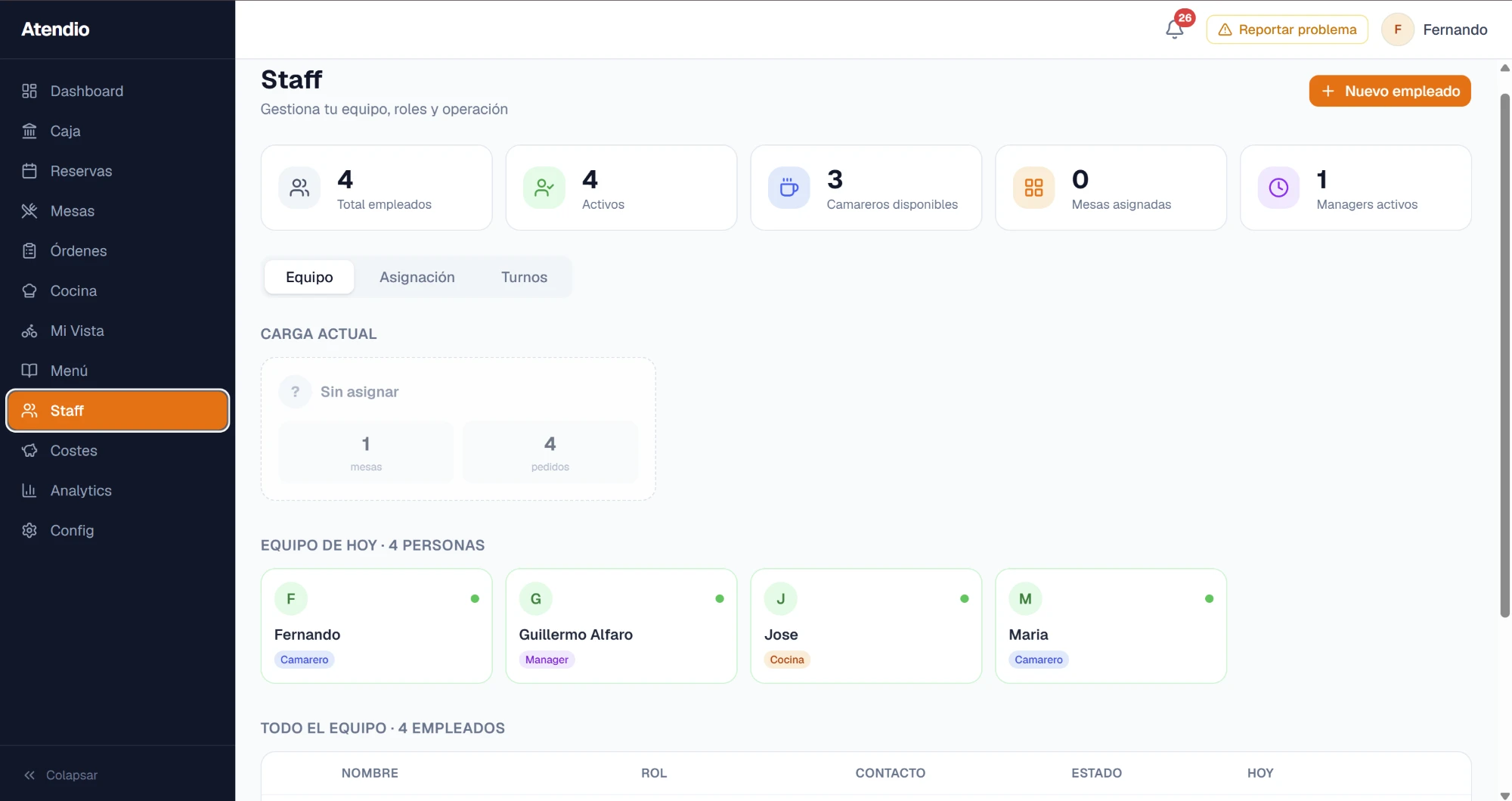Switch to the Asignación tab
1512x801 pixels.
click(x=417, y=277)
